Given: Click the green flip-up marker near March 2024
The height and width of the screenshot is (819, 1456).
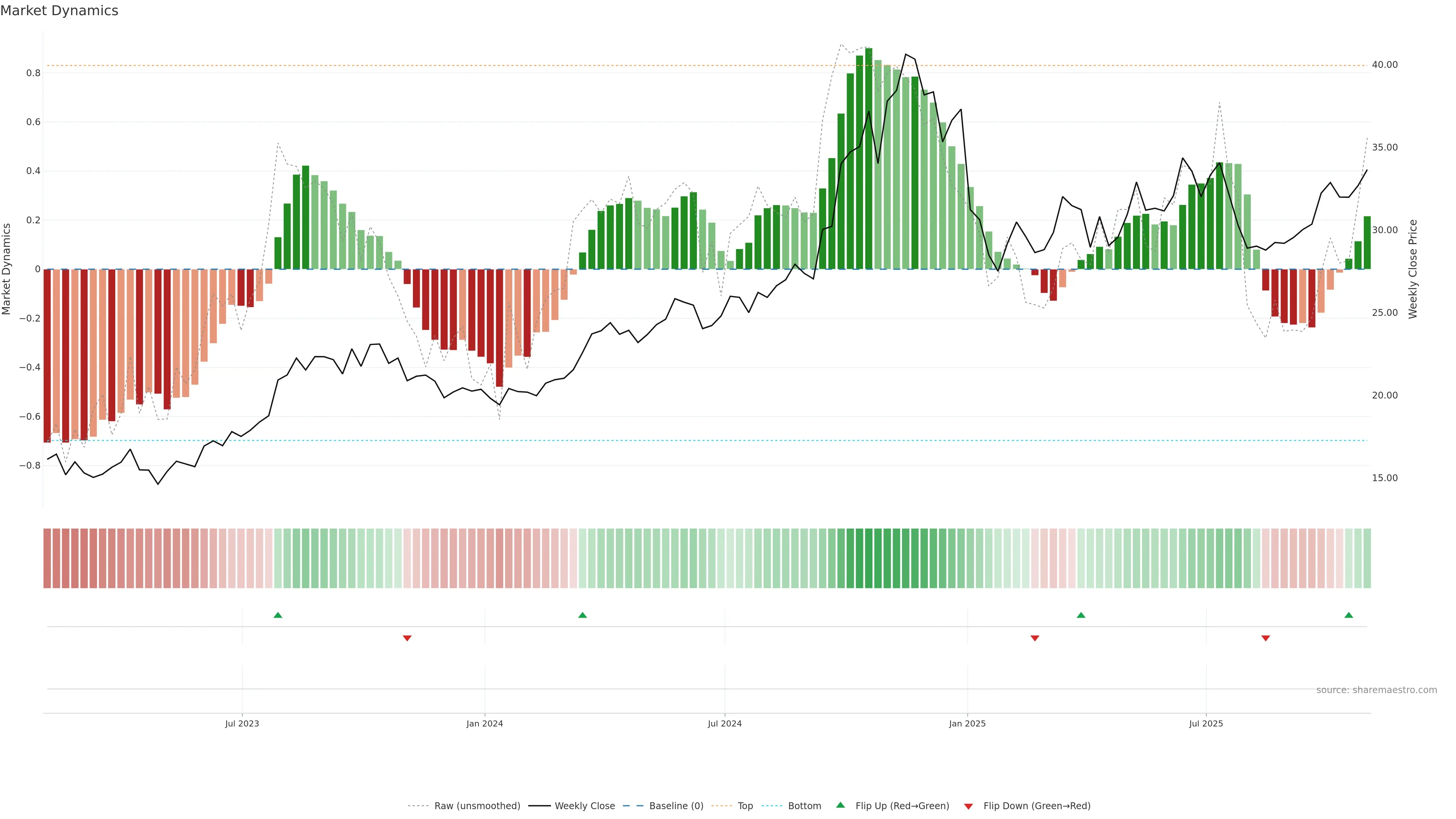Looking at the screenshot, I should tap(582, 615).
